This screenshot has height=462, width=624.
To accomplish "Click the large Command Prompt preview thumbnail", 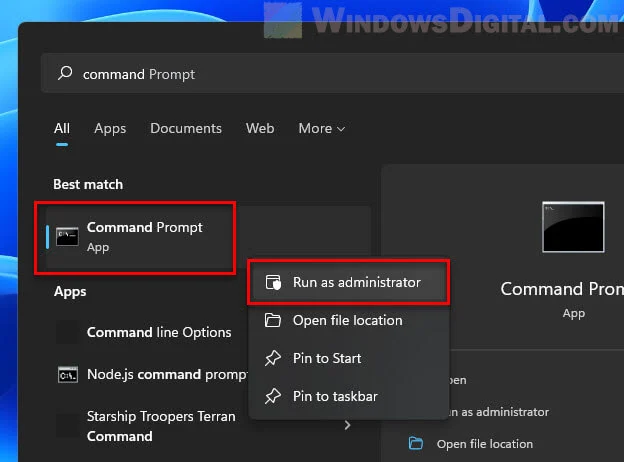I will click(x=573, y=227).
